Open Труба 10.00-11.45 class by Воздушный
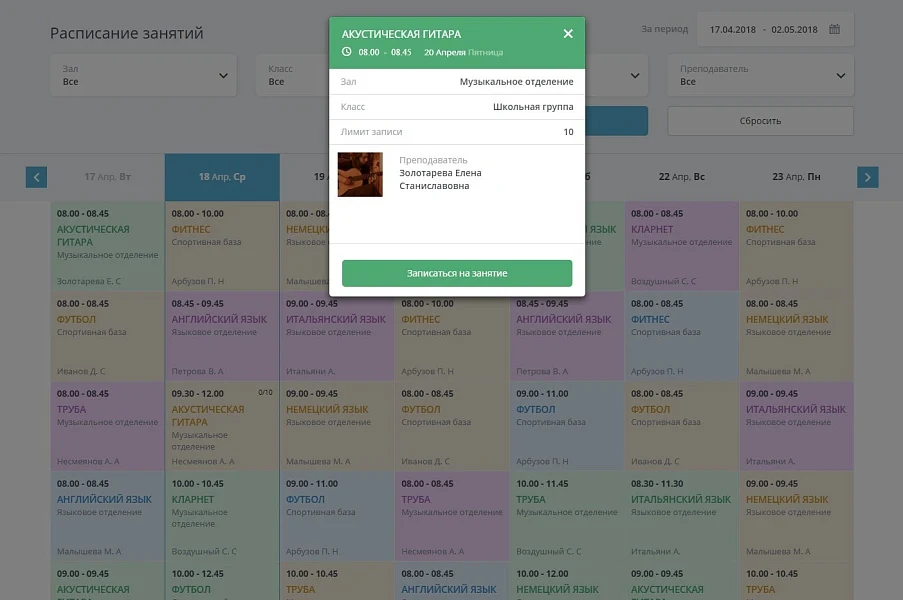This screenshot has height=600, width=903. tap(567, 517)
